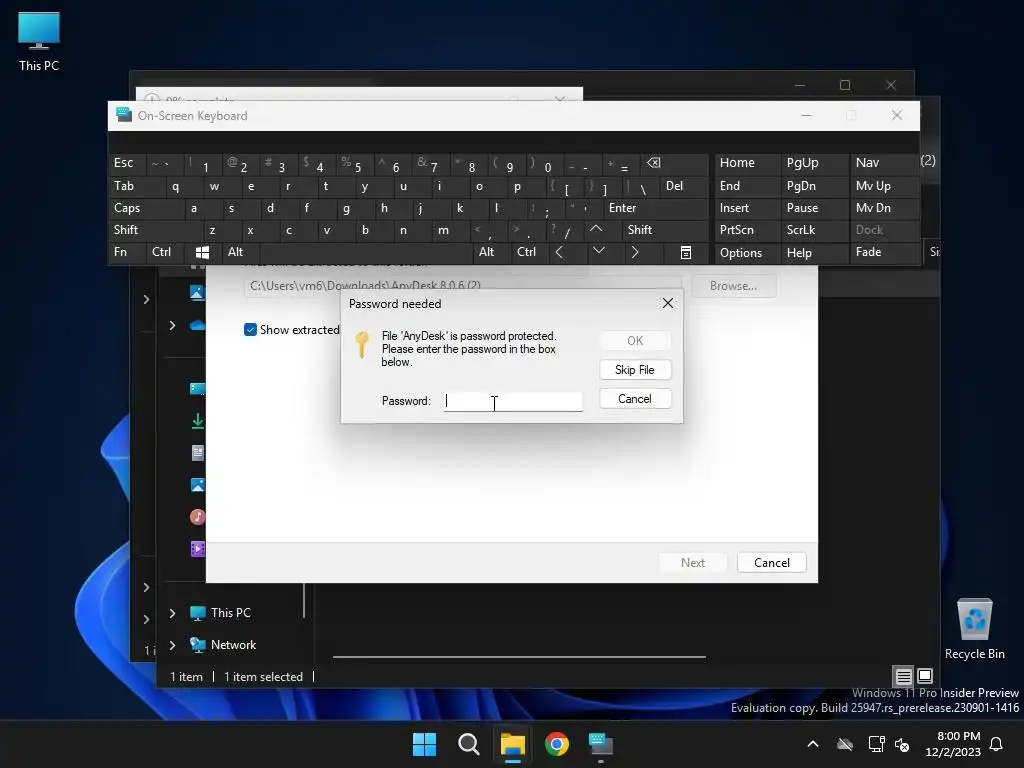1024x768 pixels.
Task: Open Downloads folder icon in sidebar
Action: [197, 421]
